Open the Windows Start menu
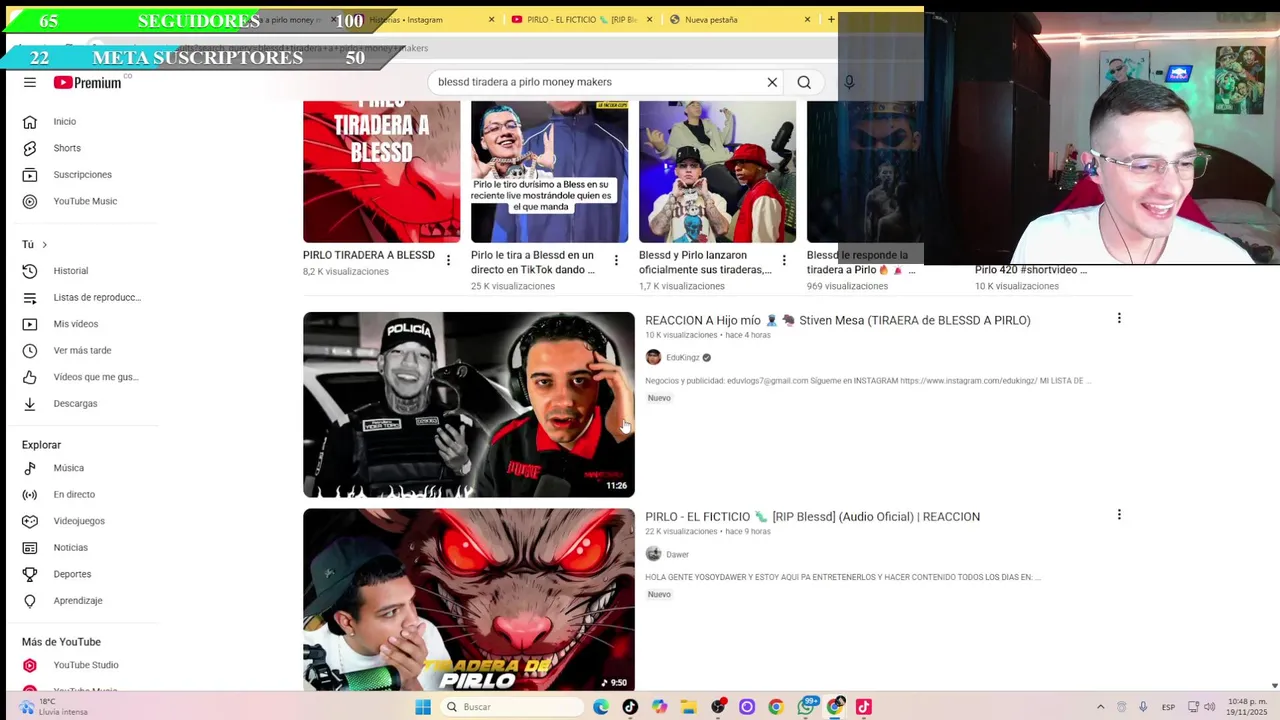The image size is (1280, 720). coord(423,707)
